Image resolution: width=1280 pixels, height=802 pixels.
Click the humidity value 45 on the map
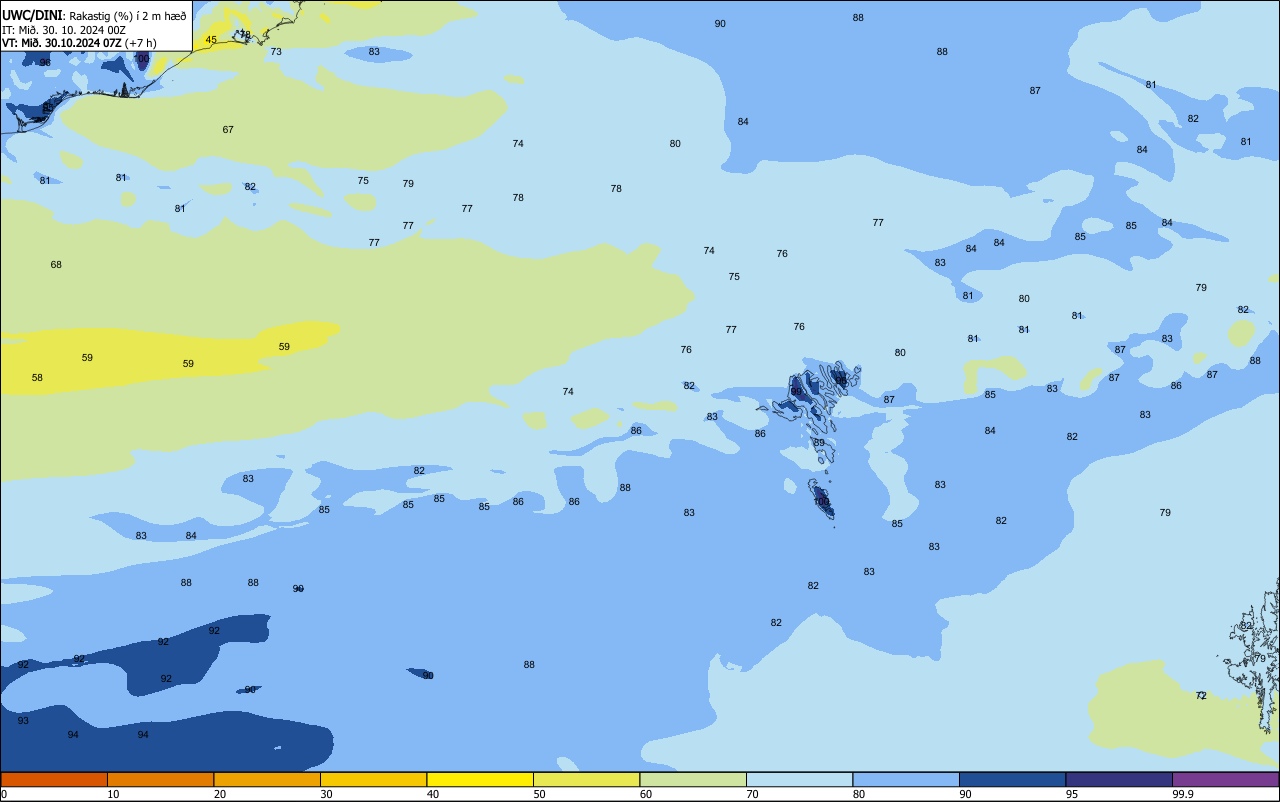coord(211,40)
